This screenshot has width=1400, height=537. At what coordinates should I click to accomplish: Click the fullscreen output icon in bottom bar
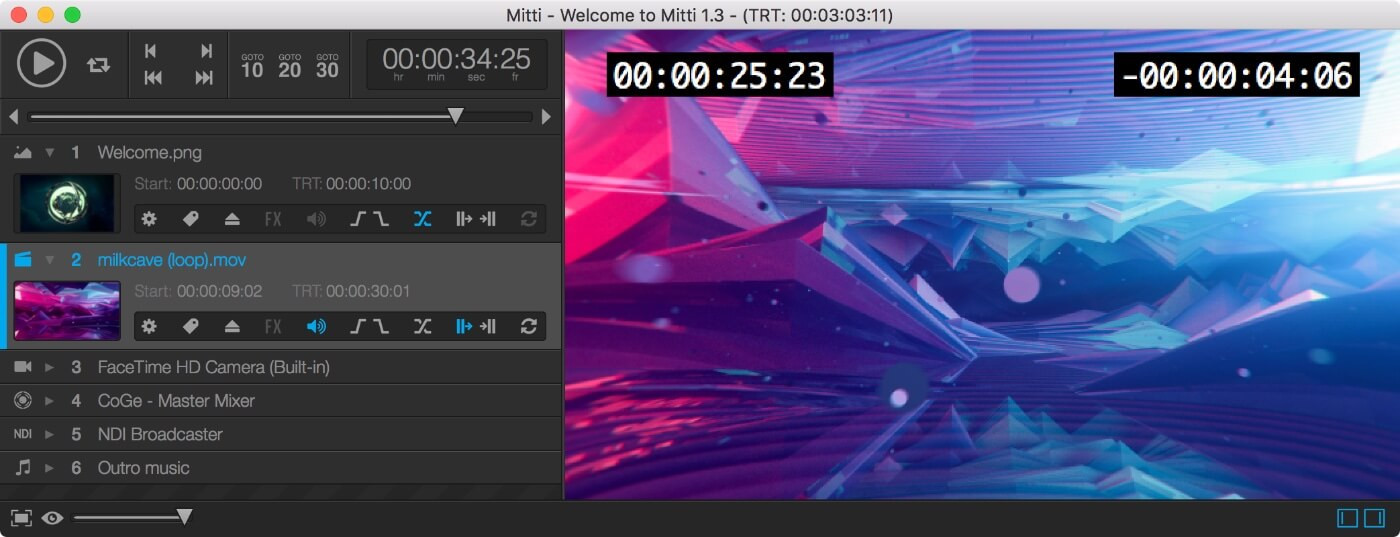21,518
